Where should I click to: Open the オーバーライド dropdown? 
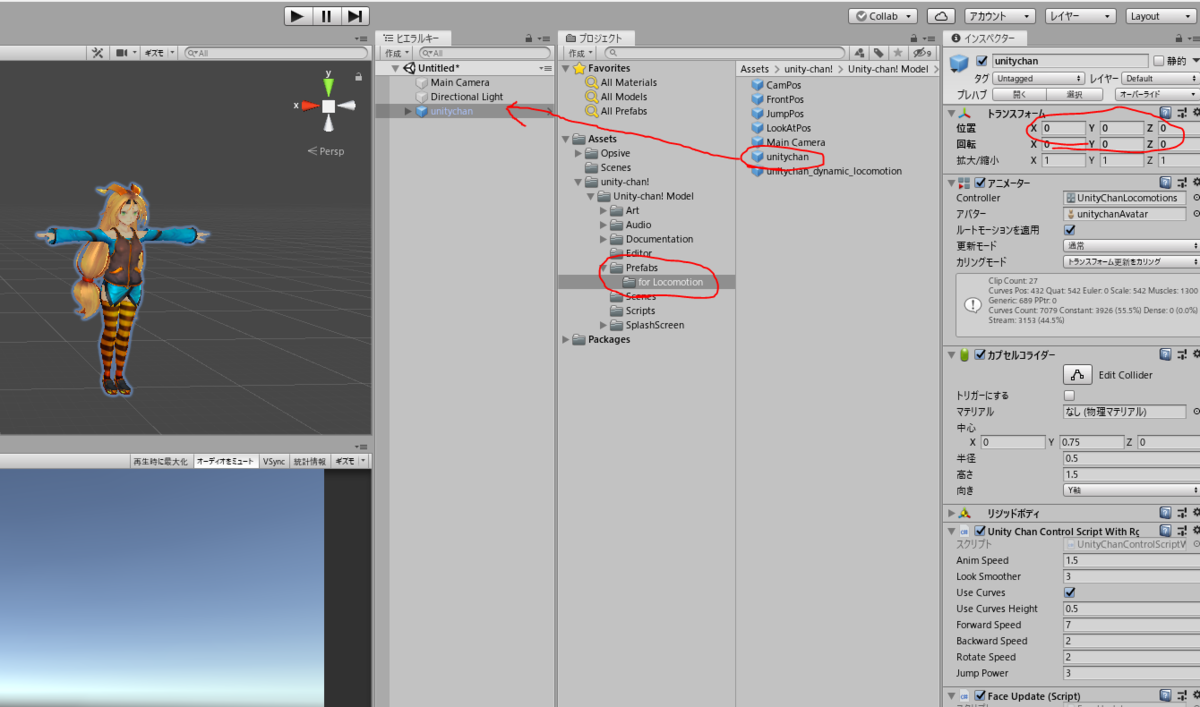(1156, 94)
